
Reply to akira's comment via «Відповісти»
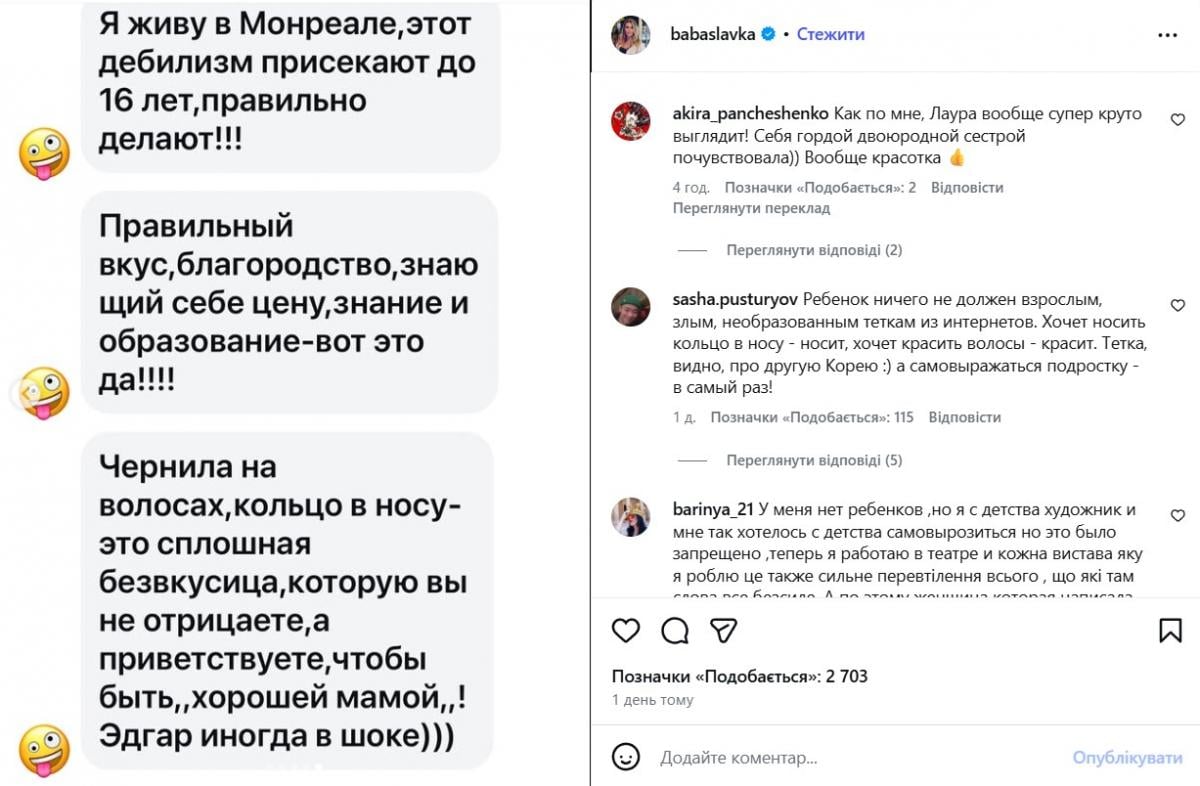coord(968,187)
